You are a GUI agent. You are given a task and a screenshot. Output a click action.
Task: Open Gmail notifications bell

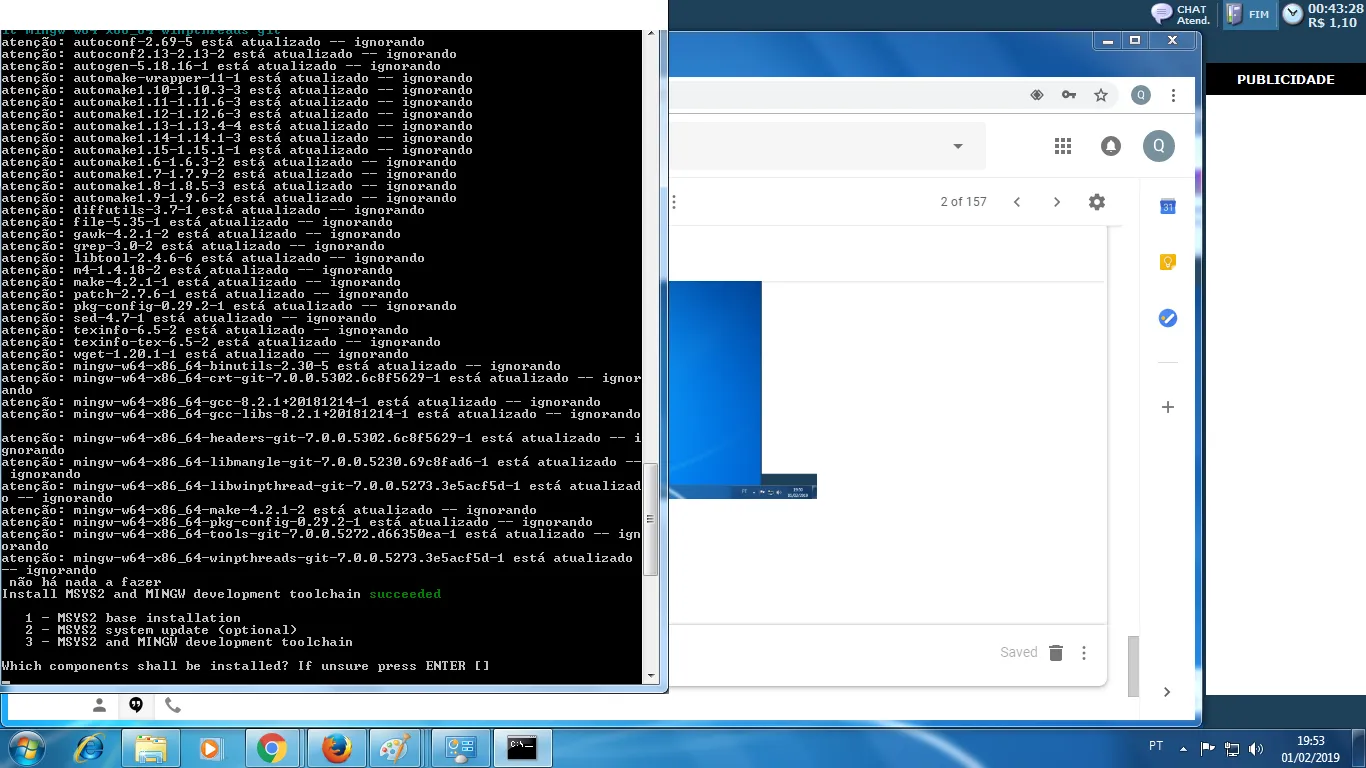(1111, 146)
